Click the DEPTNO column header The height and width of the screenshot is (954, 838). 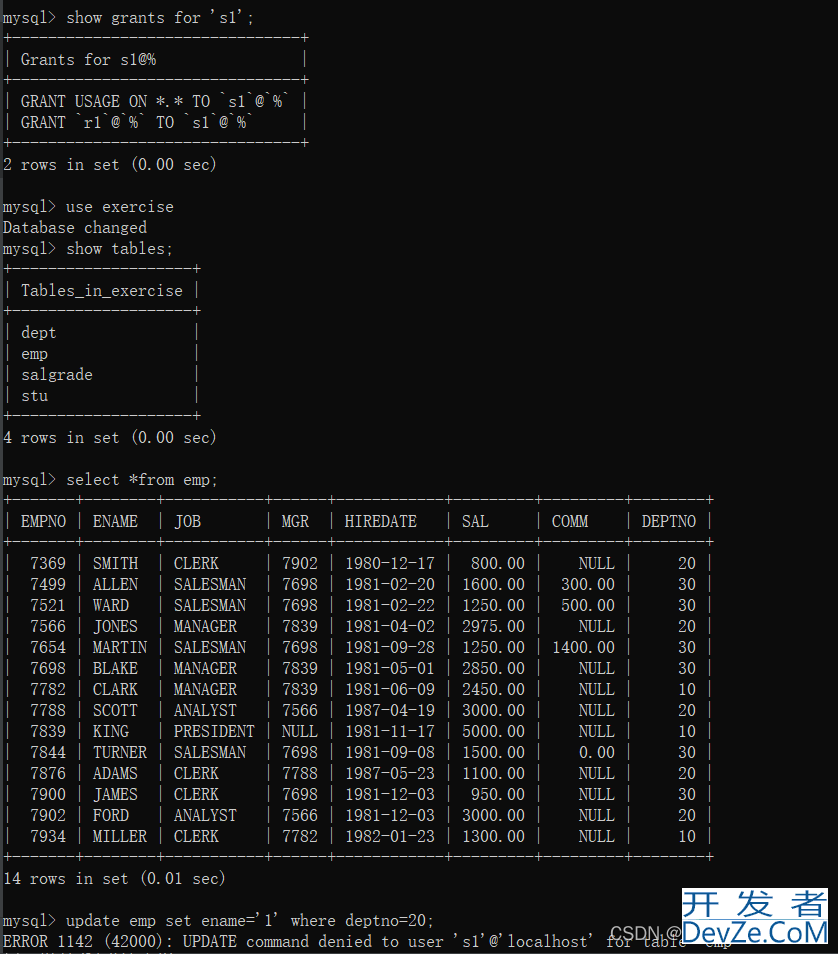point(668,521)
